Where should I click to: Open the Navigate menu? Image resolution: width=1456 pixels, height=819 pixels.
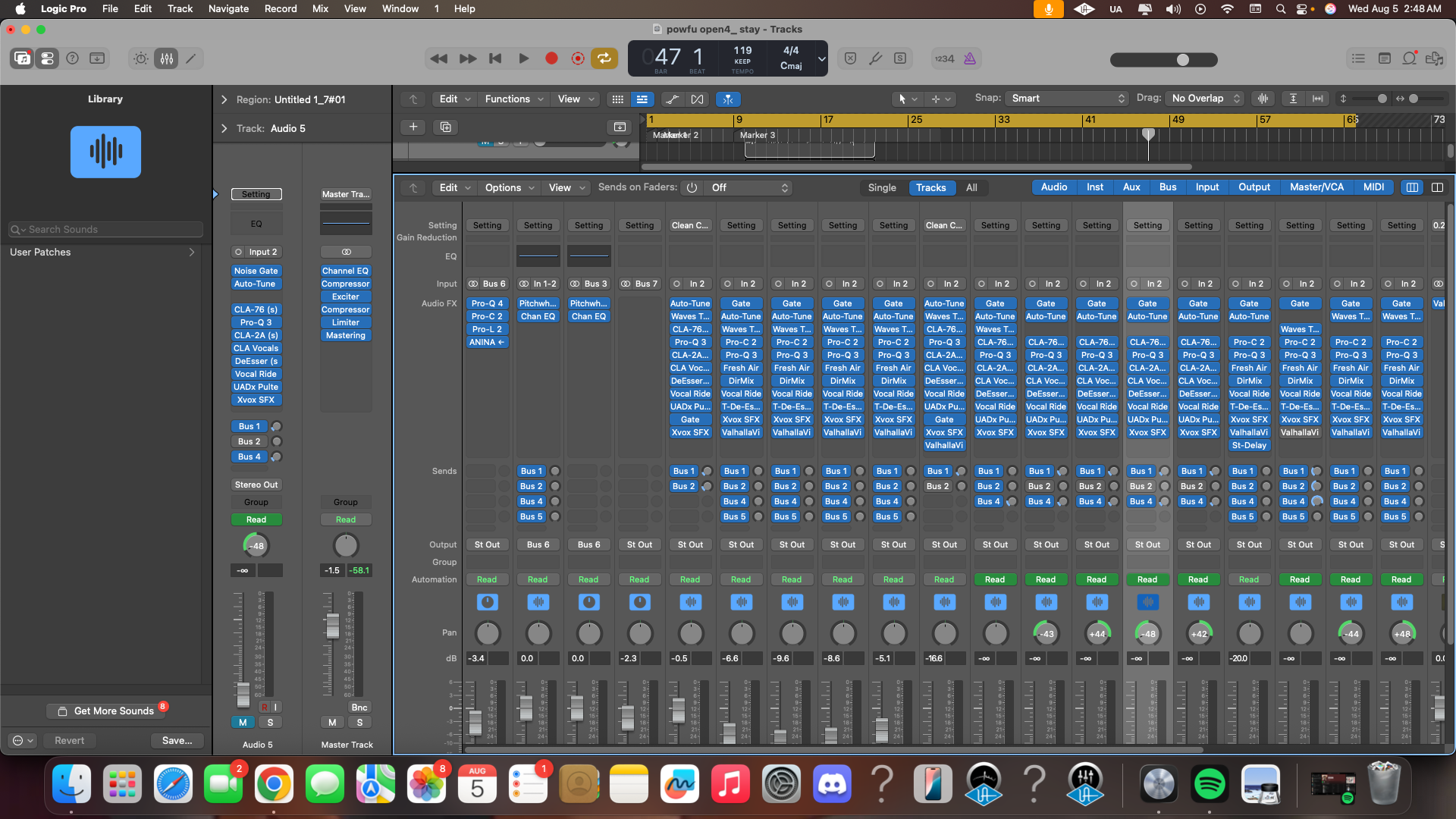(x=228, y=8)
